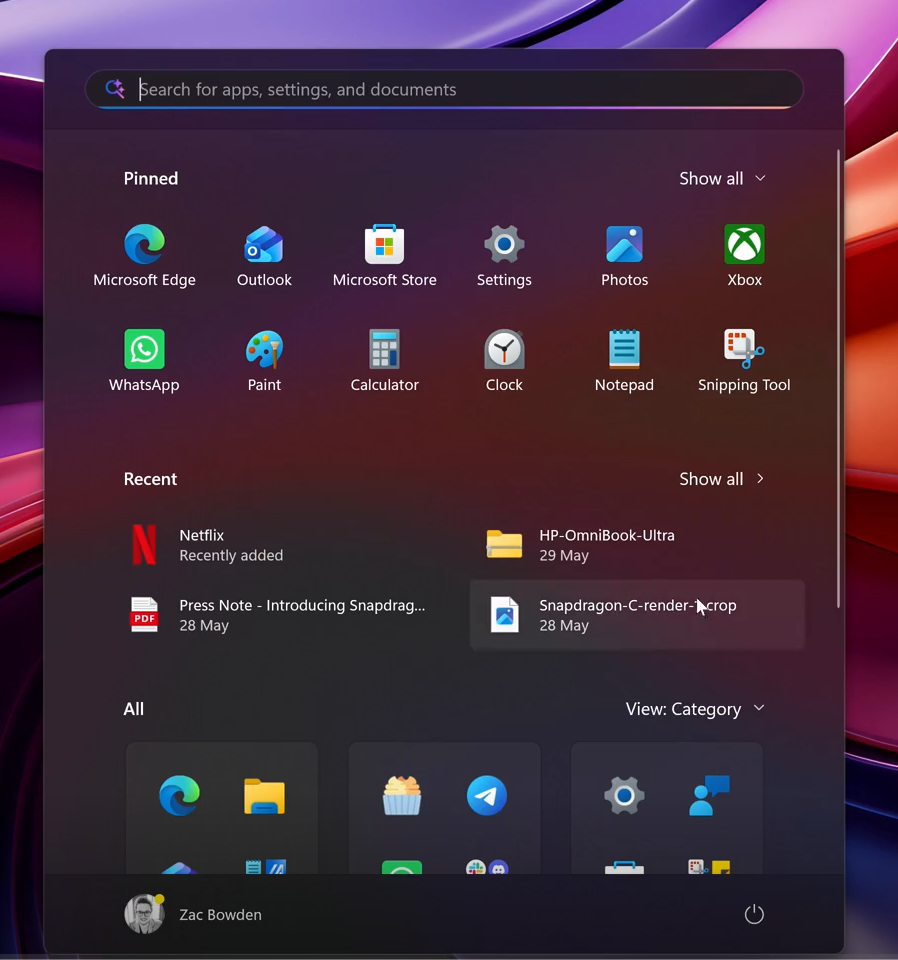Viewport: 898px width, 960px height.
Task: Click the "29 May" date label
Action: point(564,555)
